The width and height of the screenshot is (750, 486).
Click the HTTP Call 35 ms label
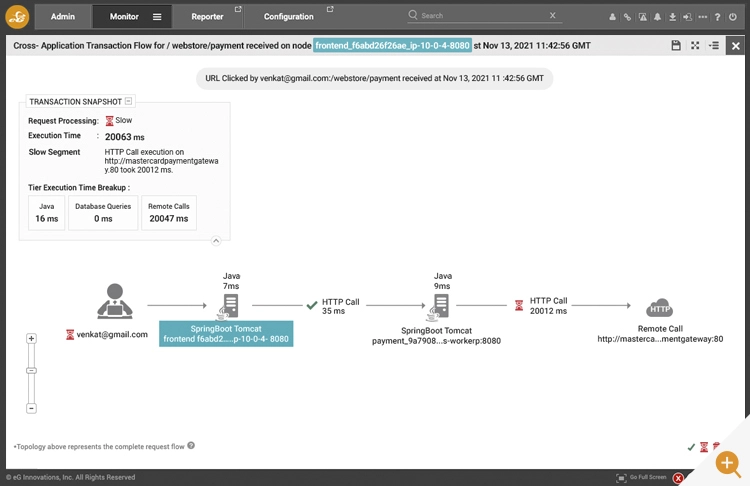pos(340,306)
